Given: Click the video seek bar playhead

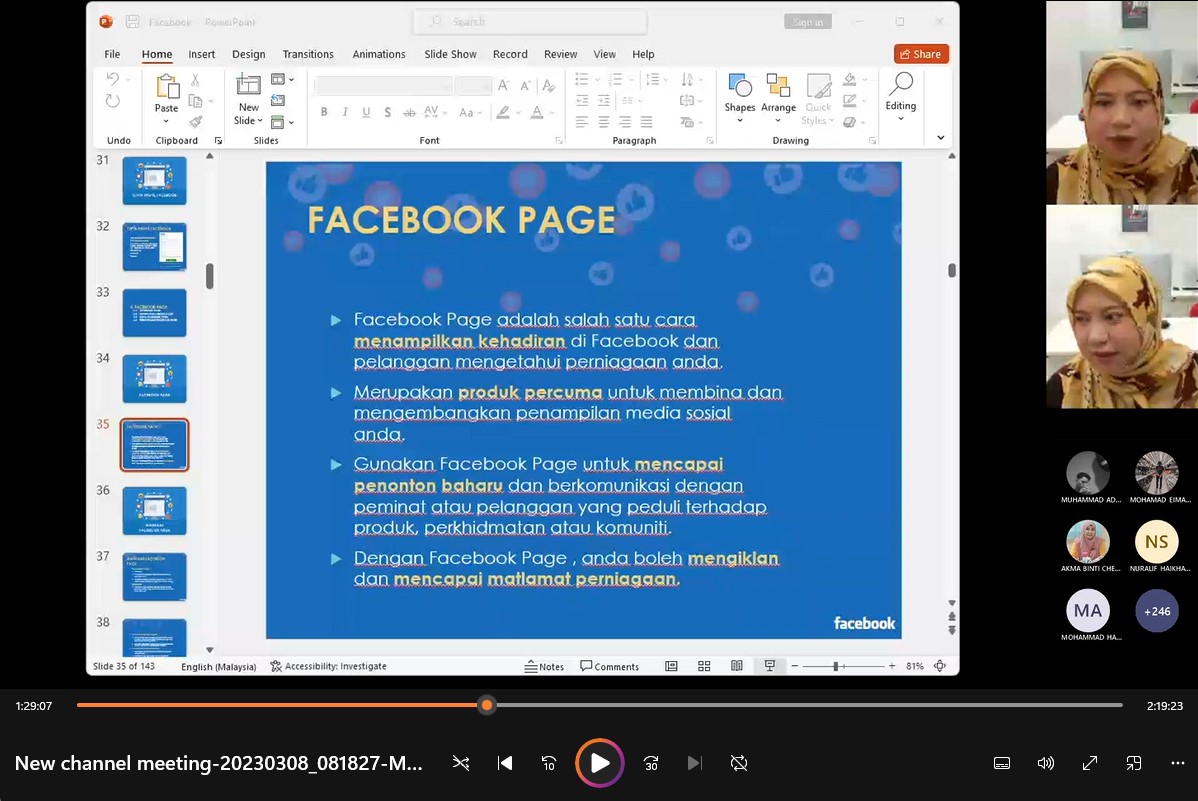Looking at the screenshot, I should [487, 705].
